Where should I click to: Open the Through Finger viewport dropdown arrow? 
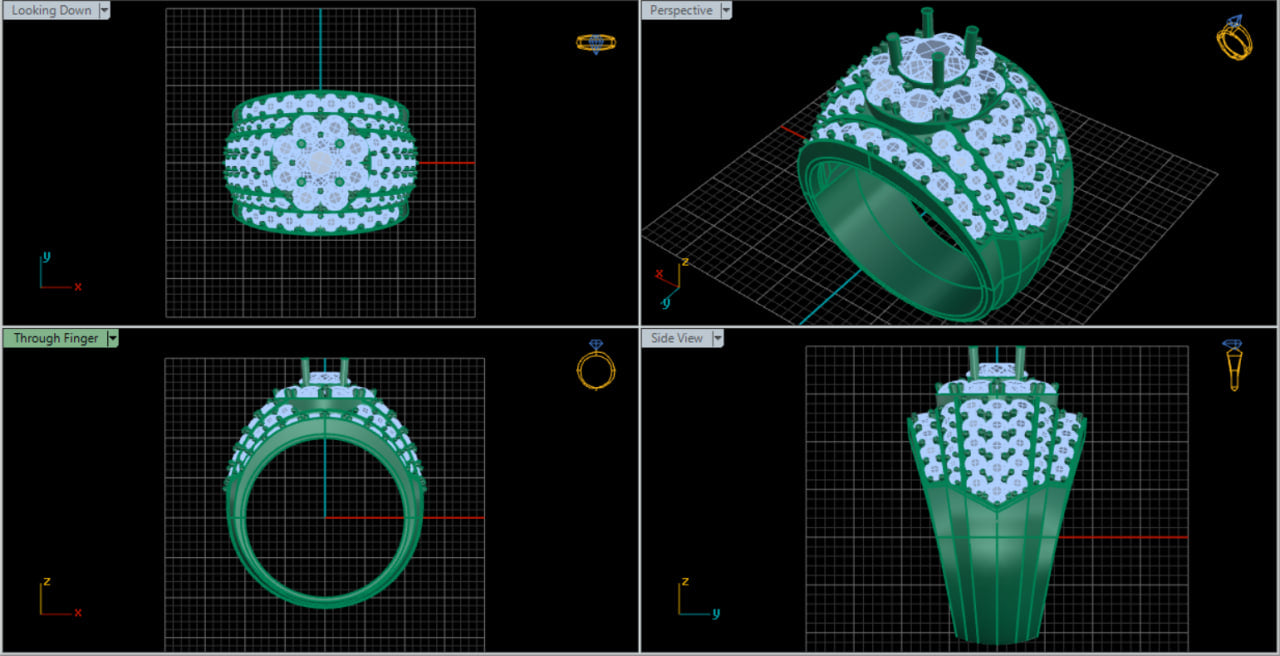(x=113, y=339)
